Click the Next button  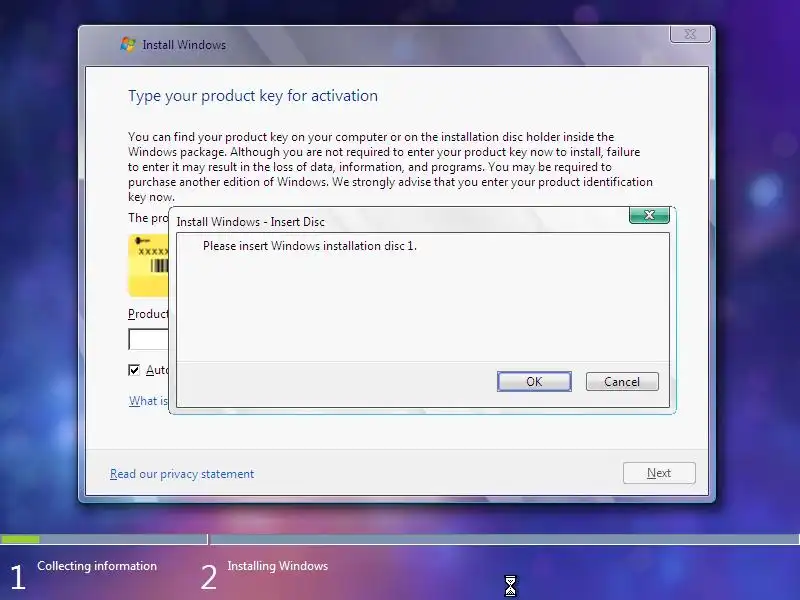point(659,473)
